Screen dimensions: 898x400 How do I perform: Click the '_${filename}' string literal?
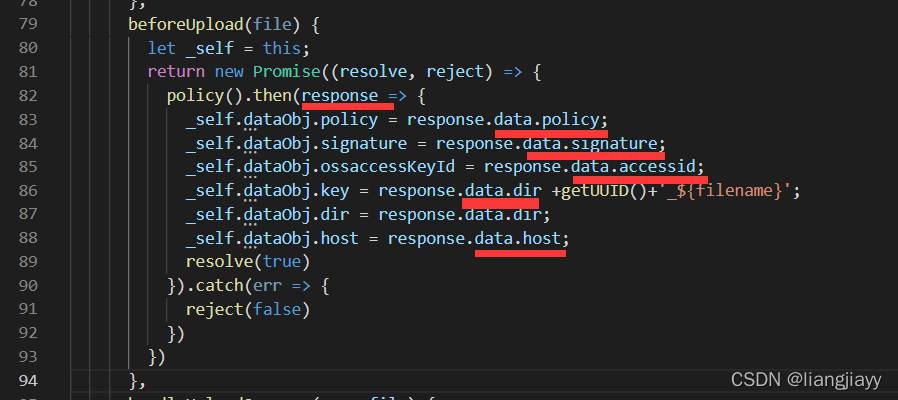[x=724, y=191]
